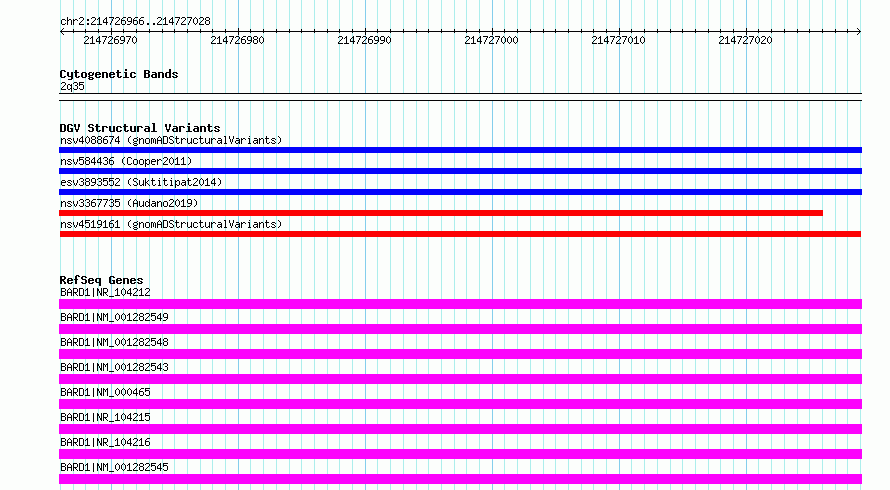Click the black cytogenetic band line 2q35
Viewport: 890px width, 490px height.
tap(460, 97)
